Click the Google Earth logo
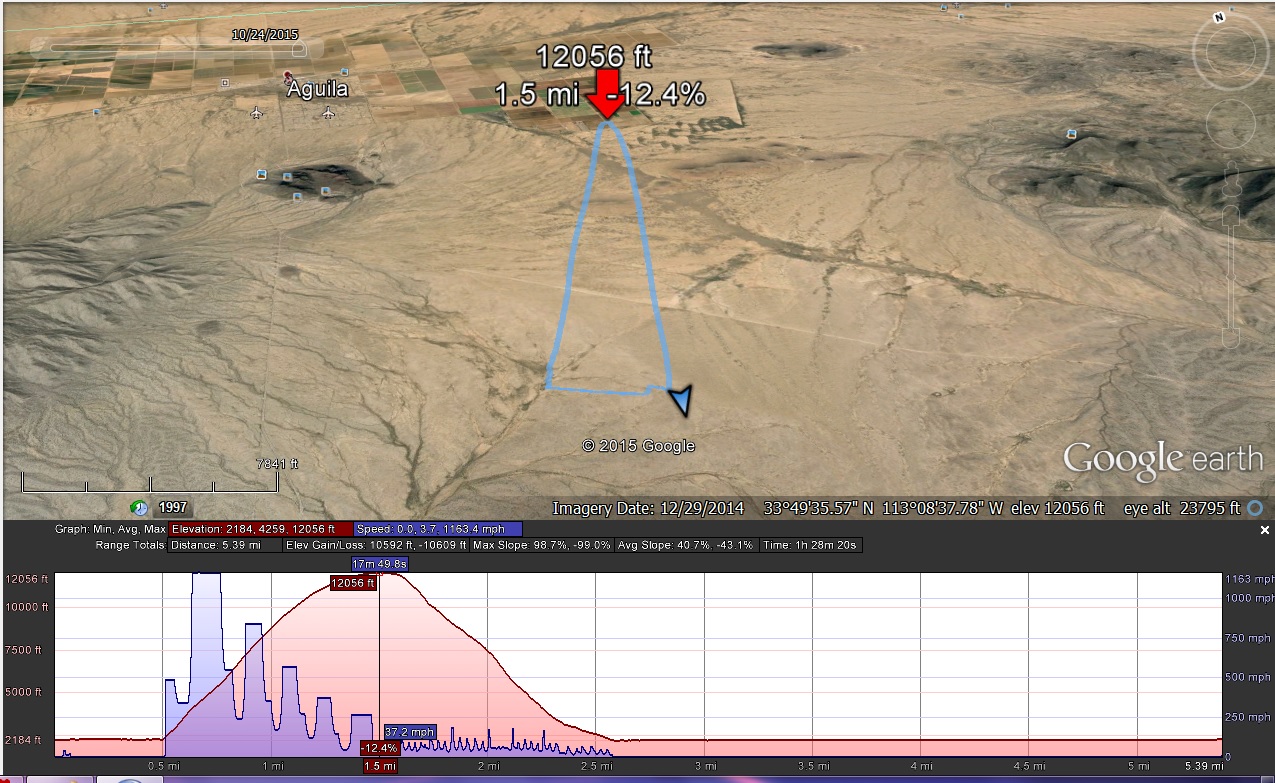Screen dimensions: 1275x783 pyautogui.click(x=1162, y=460)
